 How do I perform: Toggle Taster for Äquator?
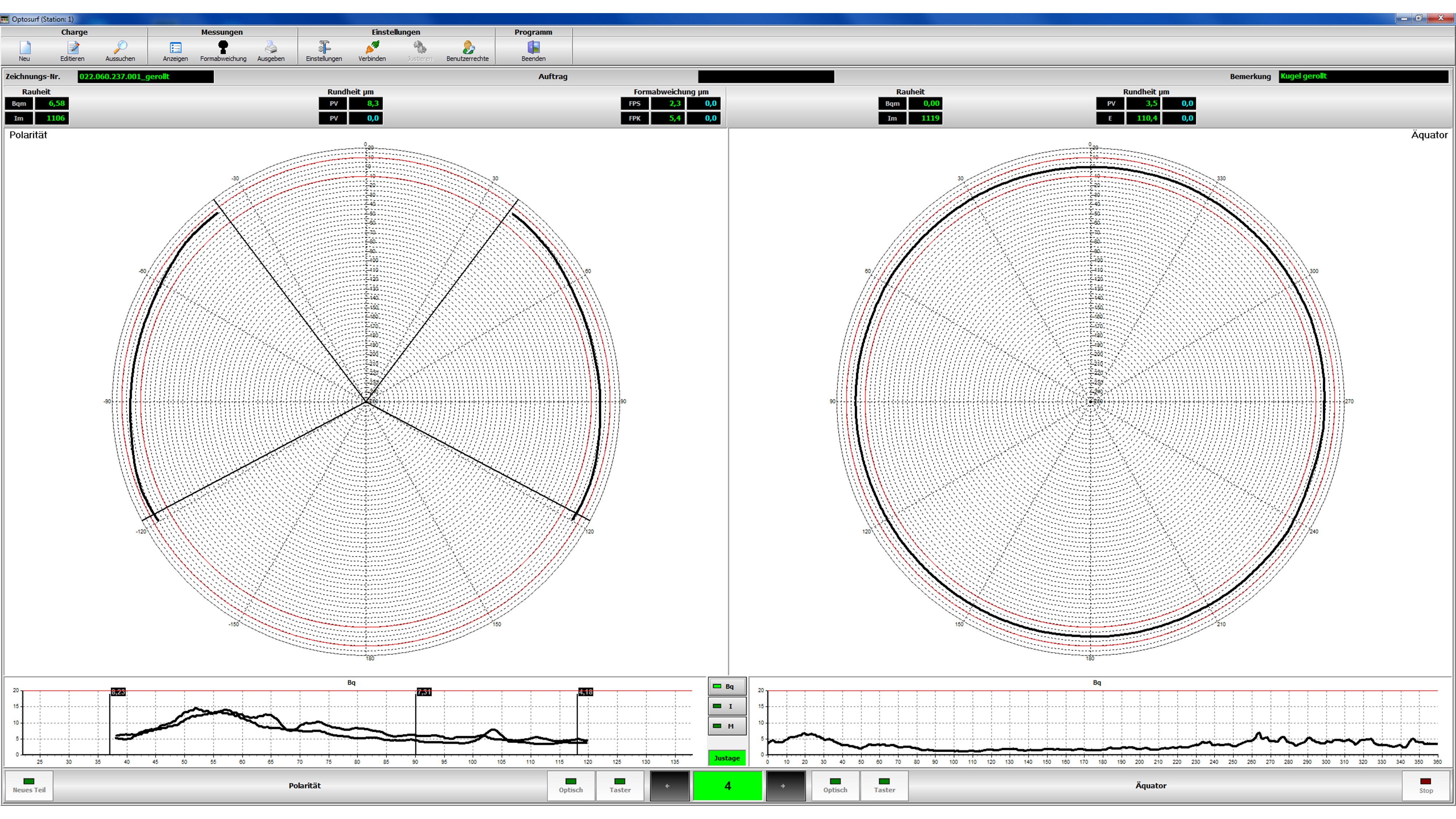885,786
